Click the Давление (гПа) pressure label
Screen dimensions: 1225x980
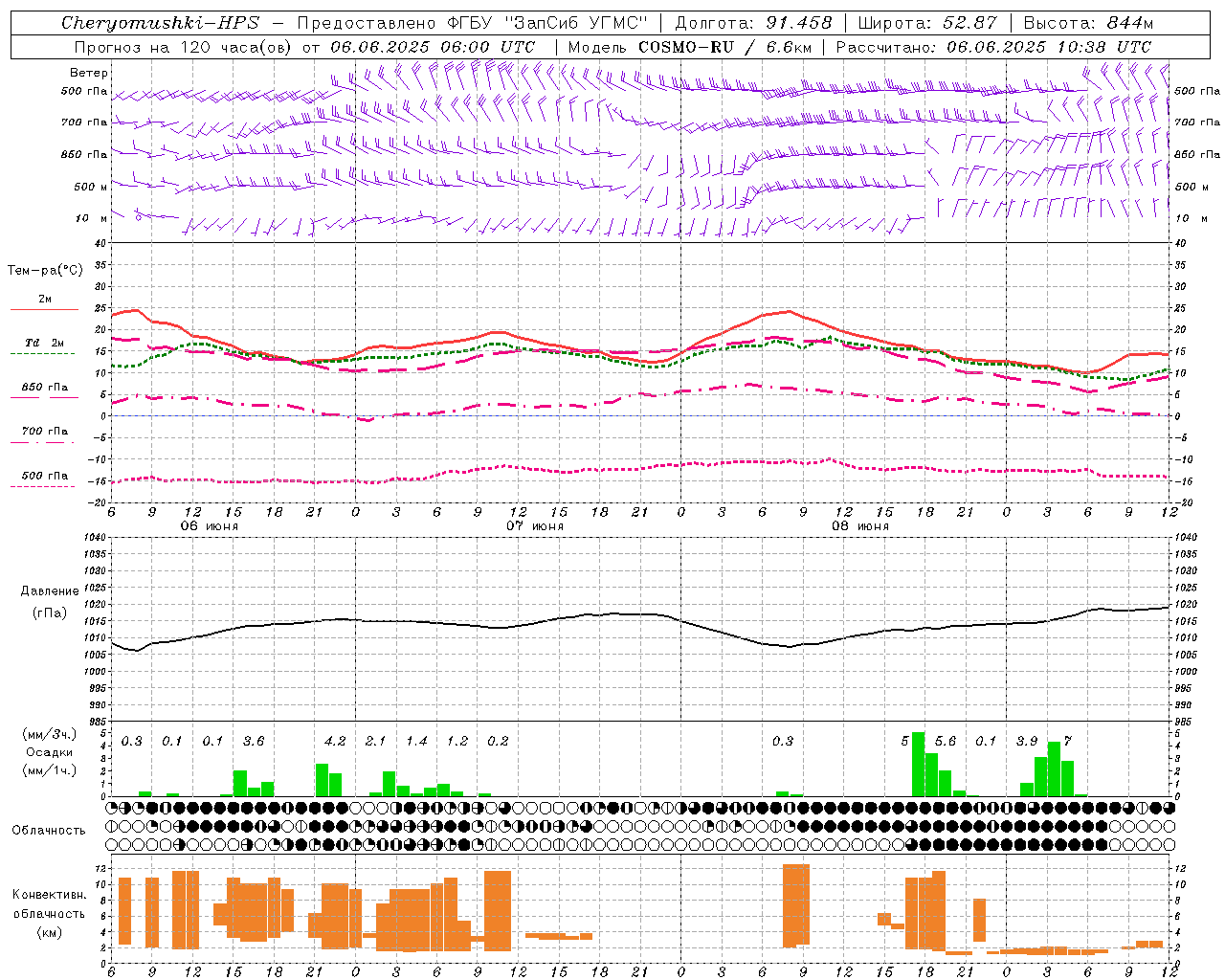[50, 602]
